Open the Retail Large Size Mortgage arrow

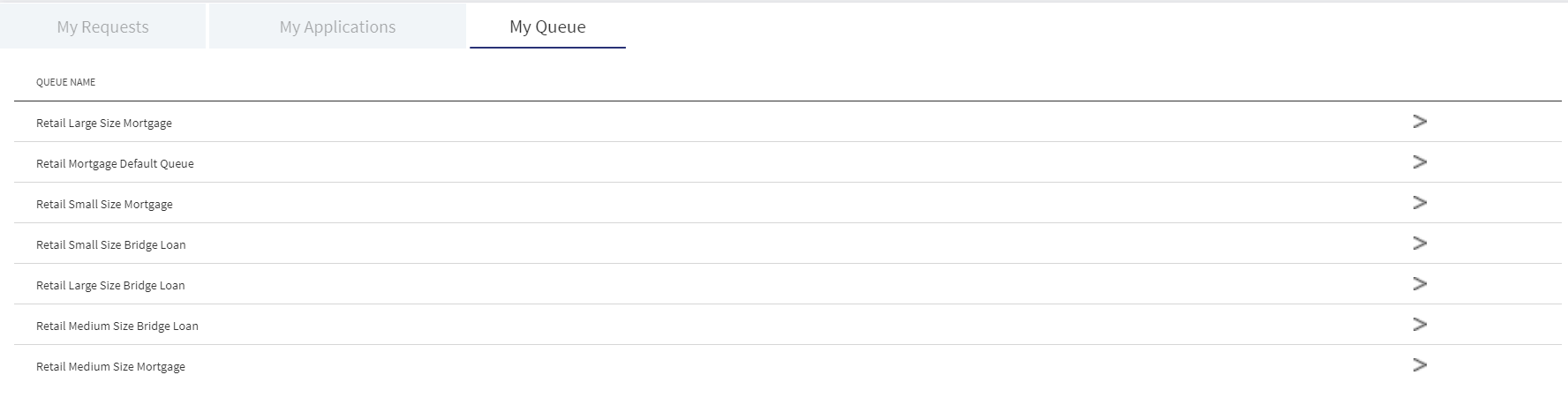(x=1420, y=122)
